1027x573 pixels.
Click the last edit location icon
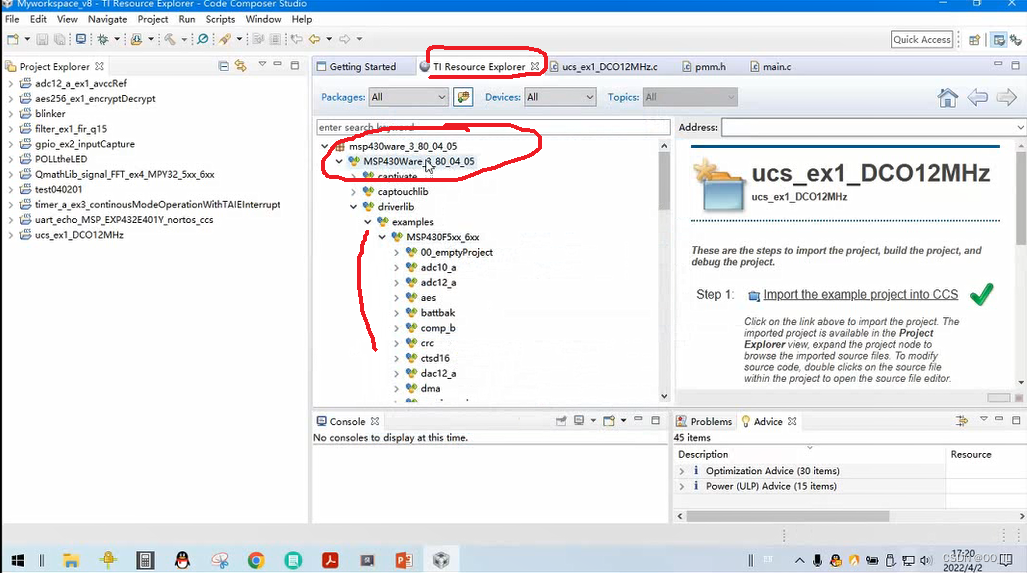point(297,39)
